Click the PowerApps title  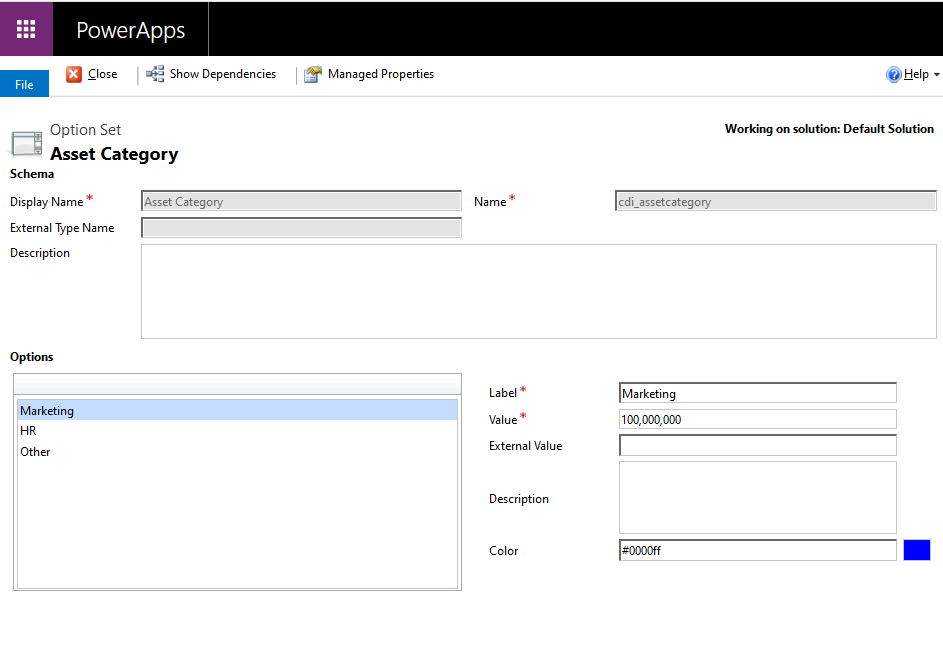point(131,29)
